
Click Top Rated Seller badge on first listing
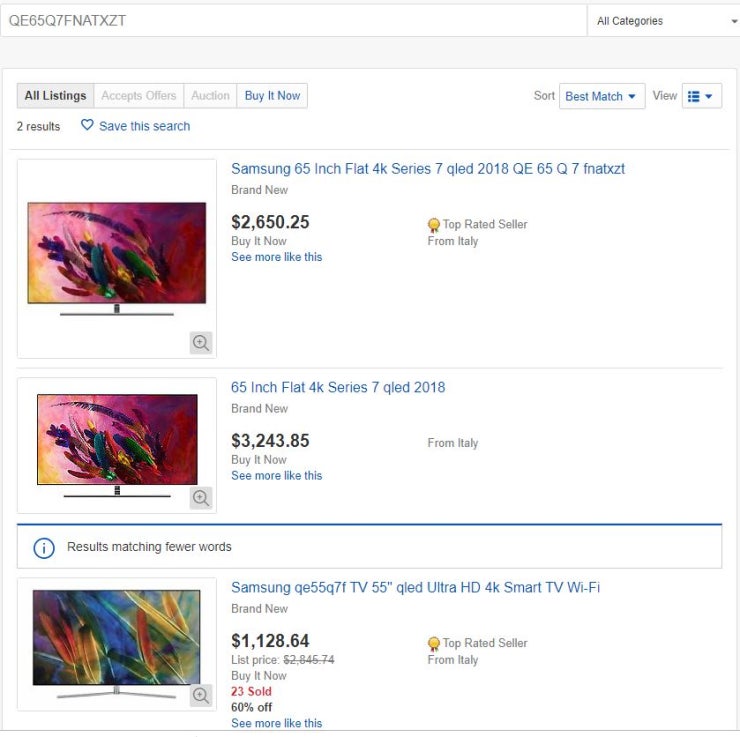(434, 225)
